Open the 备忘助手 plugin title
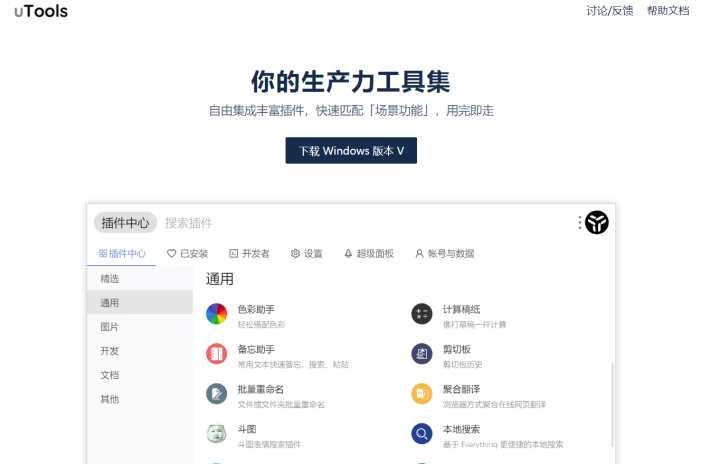720x464 pixels. 256,349
